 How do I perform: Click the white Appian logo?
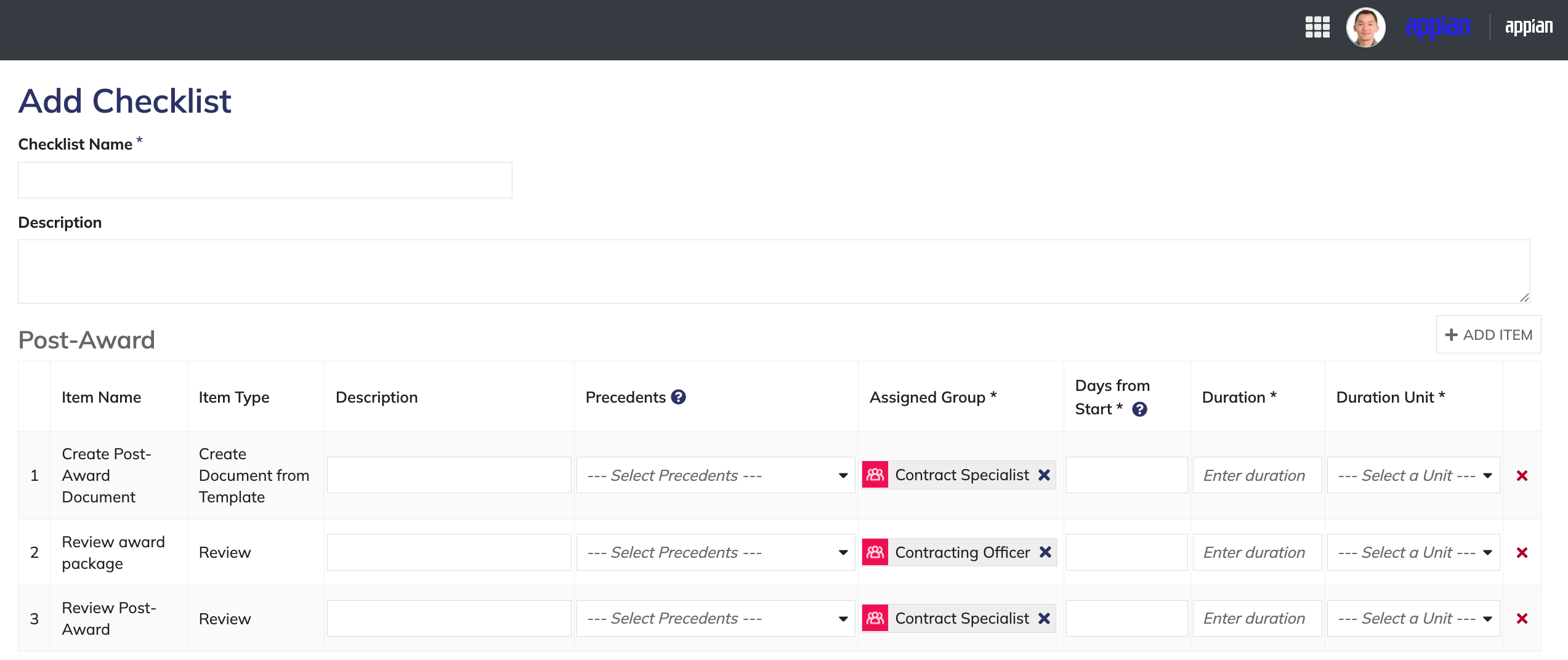coord(1529,27)
